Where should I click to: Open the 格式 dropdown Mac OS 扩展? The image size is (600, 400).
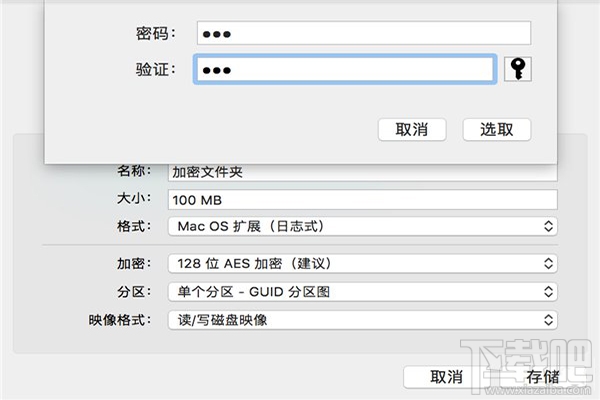point(362,226)
